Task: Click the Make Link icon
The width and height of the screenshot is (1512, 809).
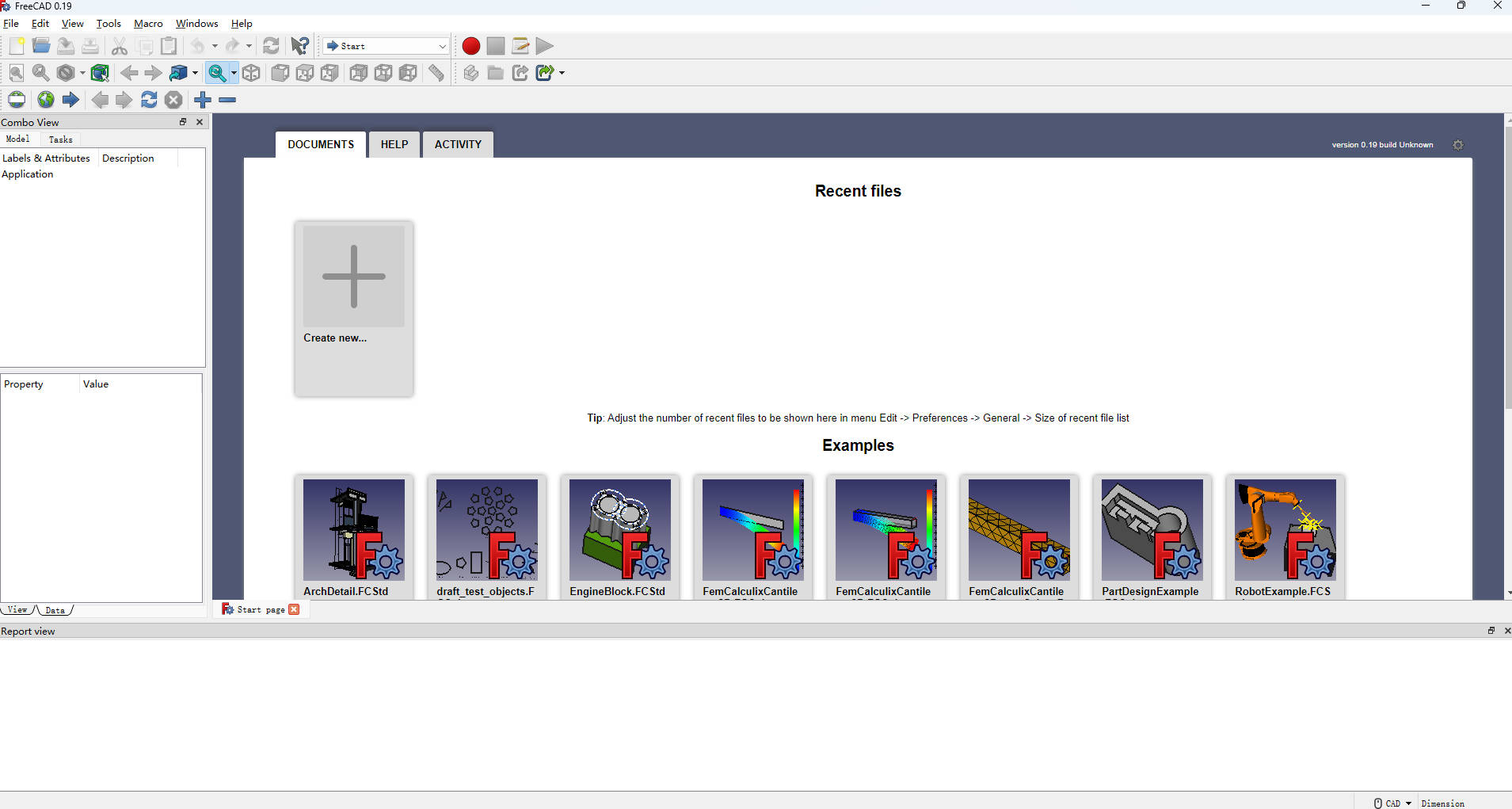Action: pyautogui.click(x=520, y=73)
